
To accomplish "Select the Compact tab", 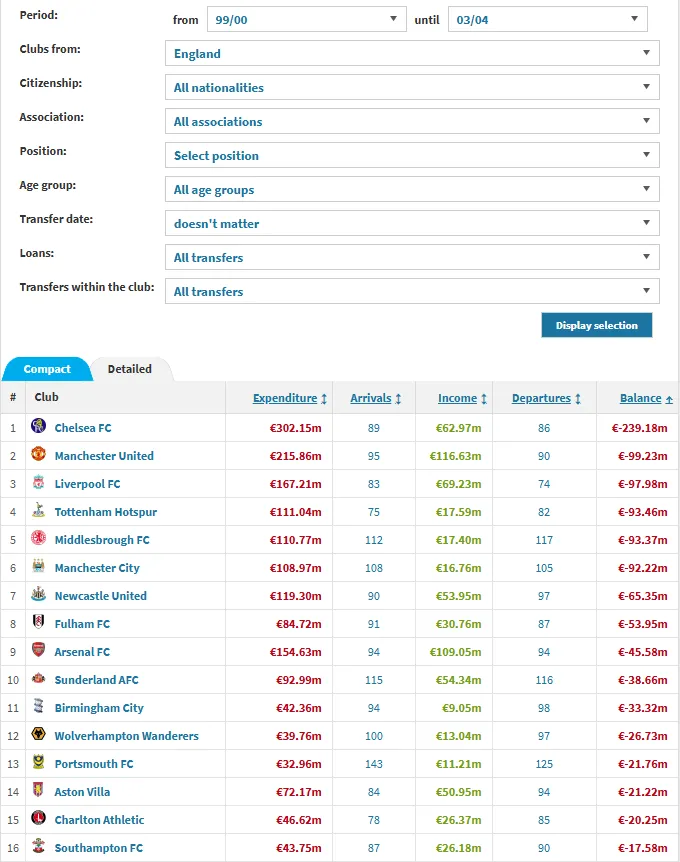I will [47, 369].
